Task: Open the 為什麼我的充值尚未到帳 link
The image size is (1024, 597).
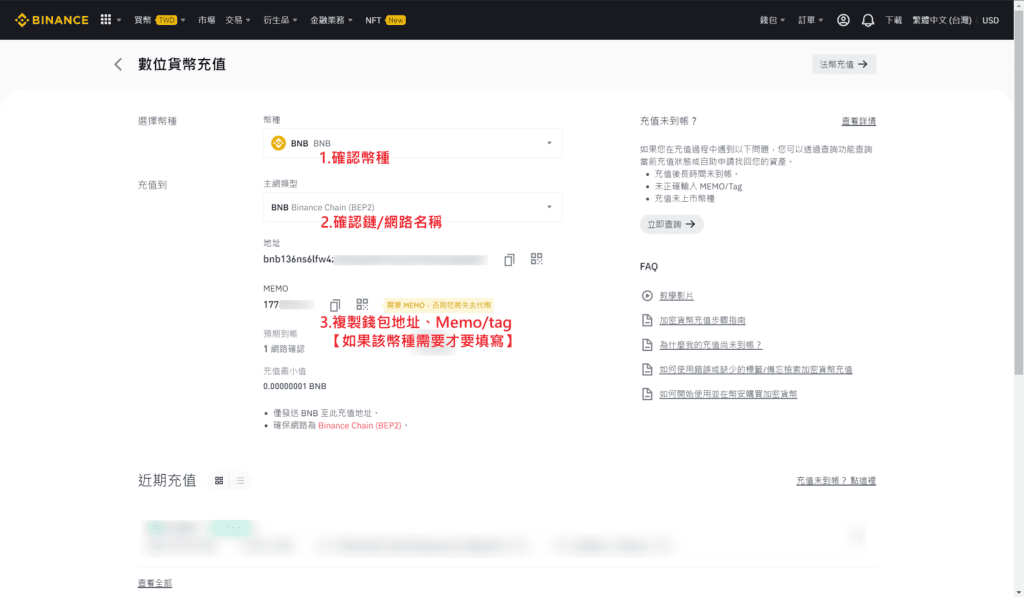Action: pyautogui.click(x=711, y=345)
